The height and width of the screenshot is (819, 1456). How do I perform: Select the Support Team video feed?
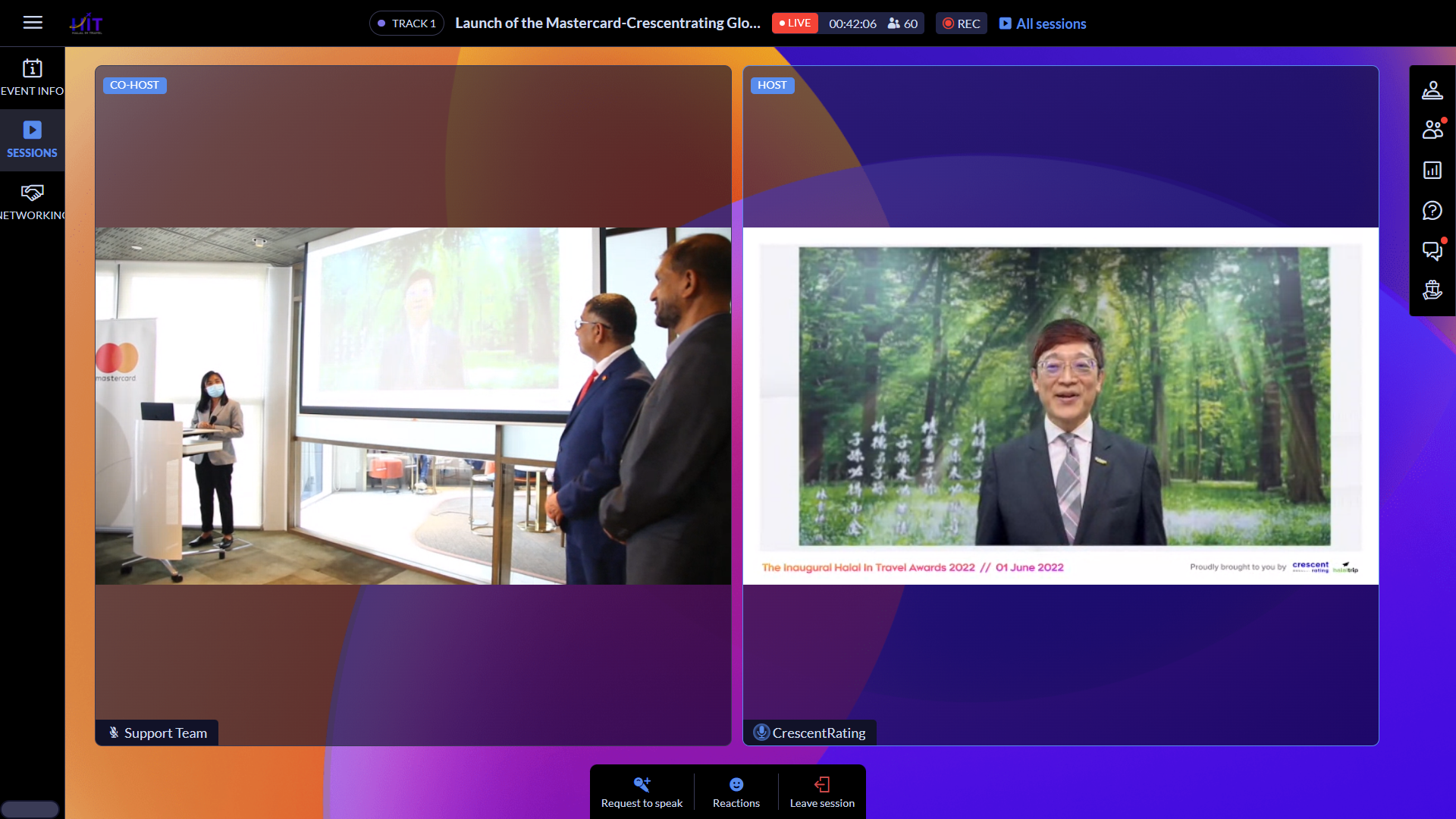[x=413, y=406]
